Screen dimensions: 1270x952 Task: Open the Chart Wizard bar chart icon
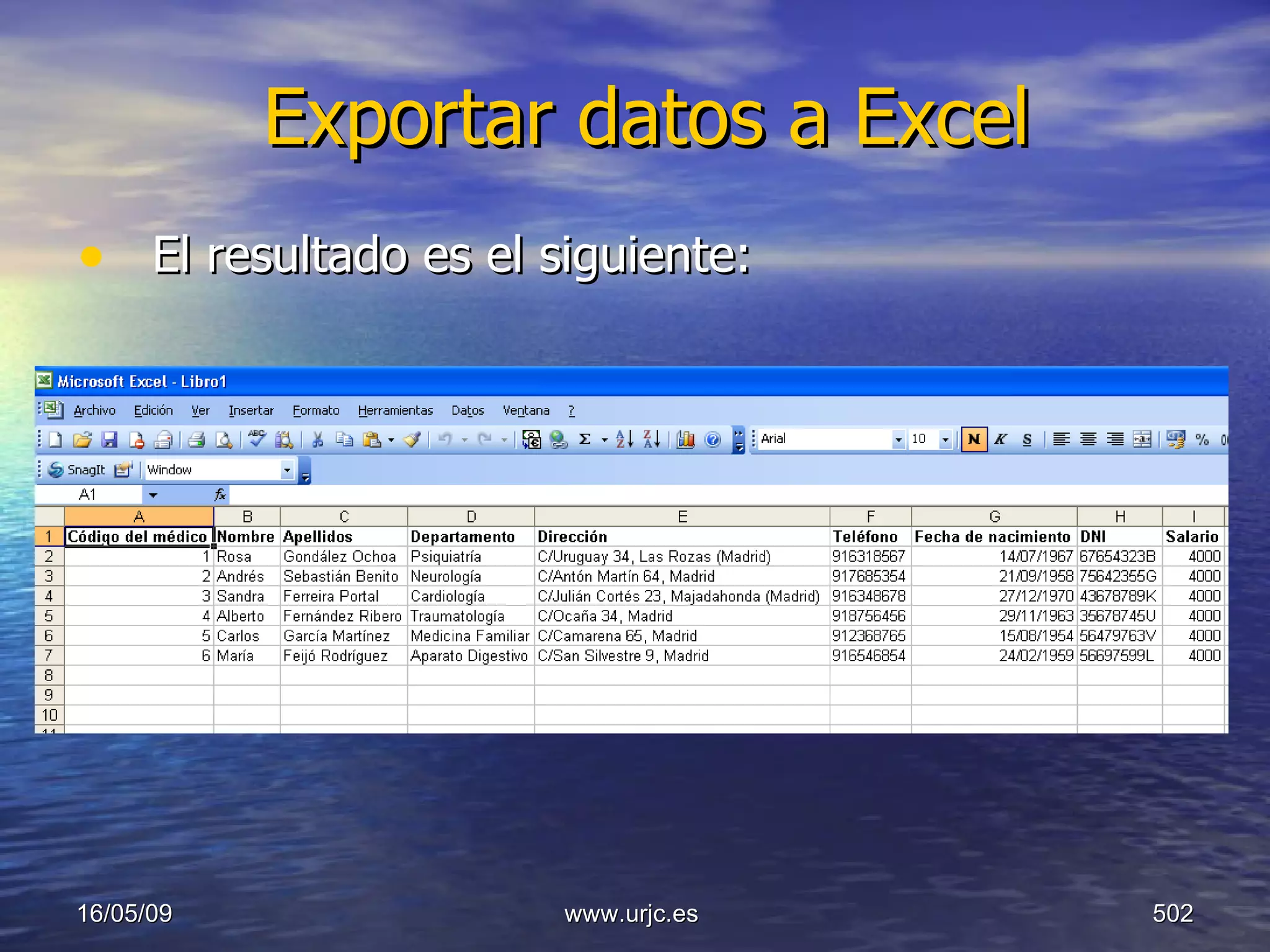pos(685,439)
